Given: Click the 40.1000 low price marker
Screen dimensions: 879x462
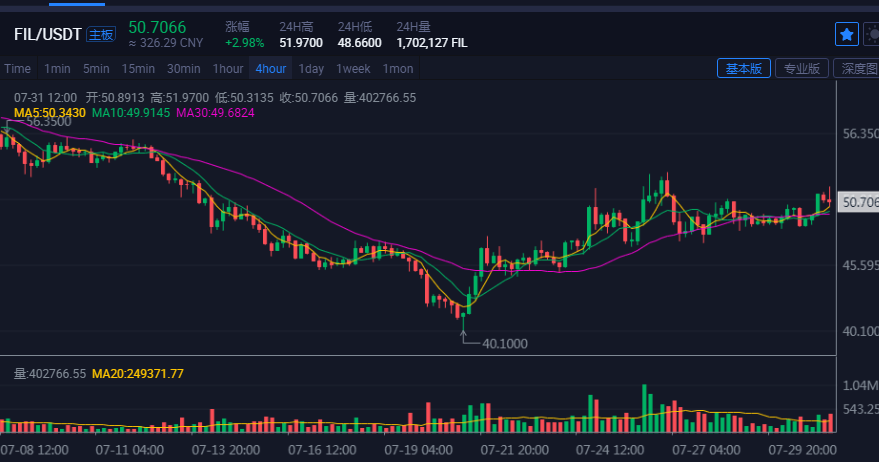Looking at the screenshot, I should pyautogui.click(x=505, y=343).
